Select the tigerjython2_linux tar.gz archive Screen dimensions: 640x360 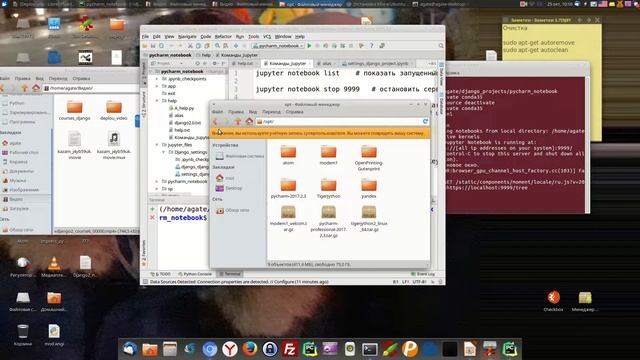click(369, 218)
